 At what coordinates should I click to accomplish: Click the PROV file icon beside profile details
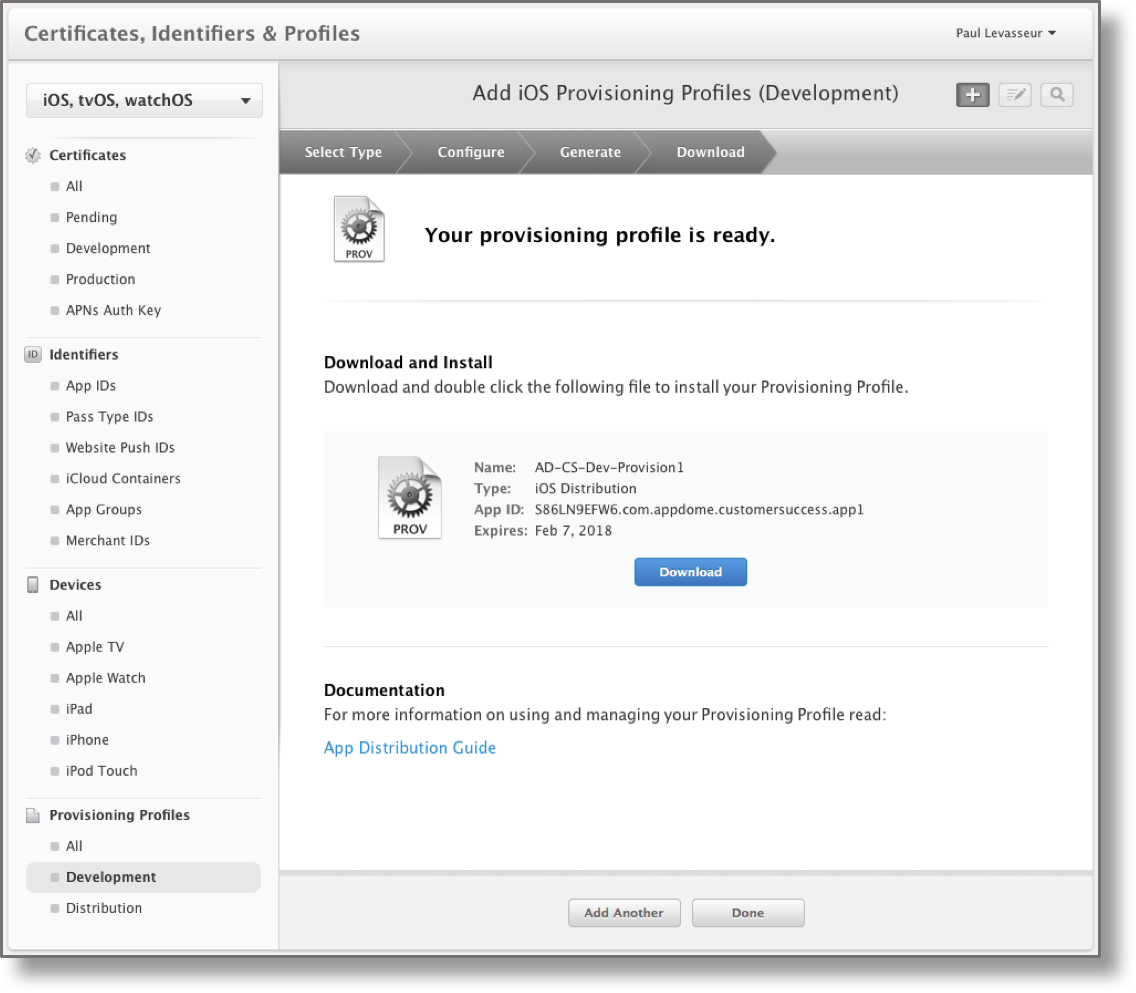pyautogui.click(x=409, y=498)
